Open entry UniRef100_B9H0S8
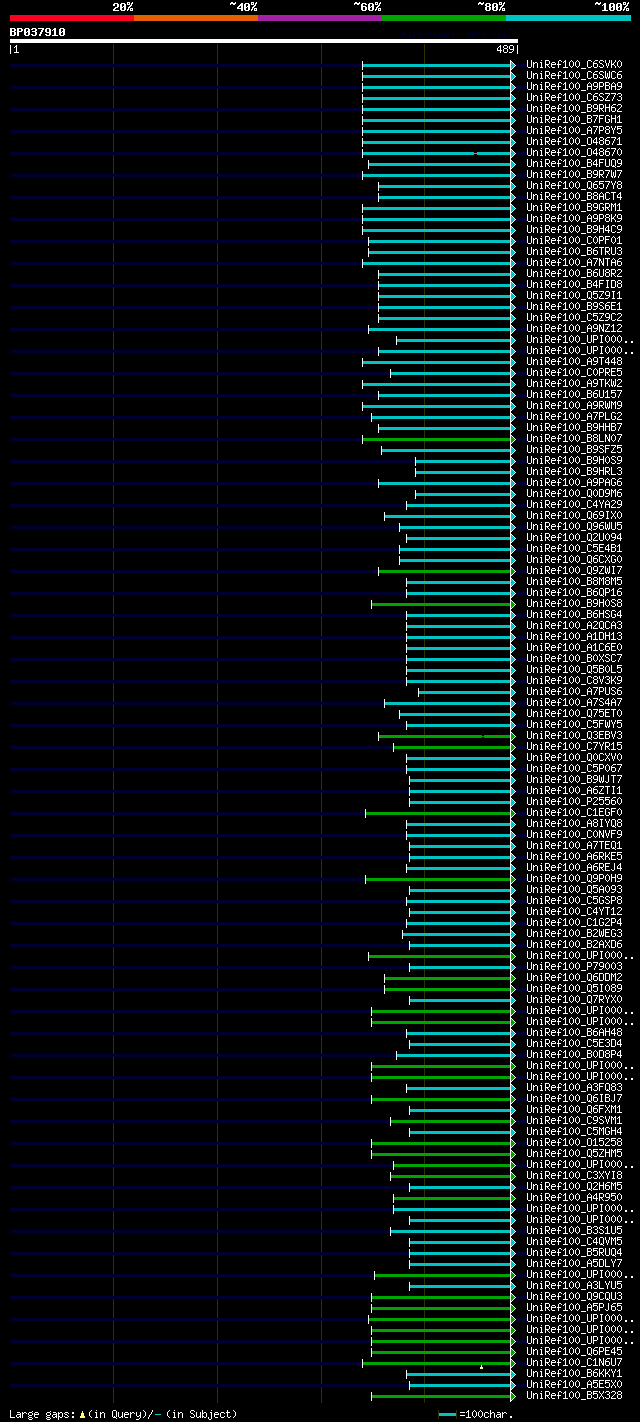 point(574,603)
